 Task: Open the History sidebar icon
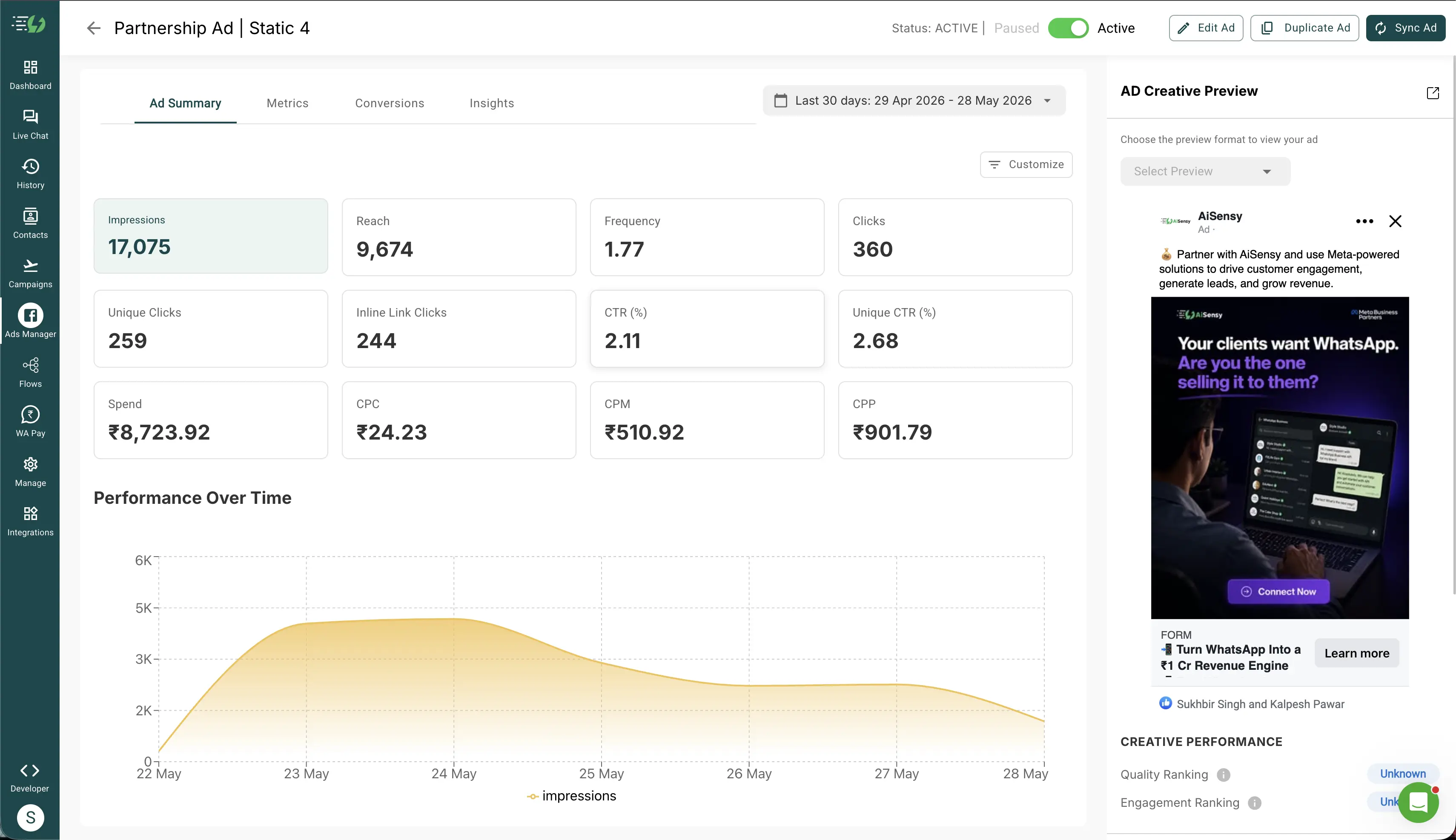pyautogui.click(x=30, y=174)
